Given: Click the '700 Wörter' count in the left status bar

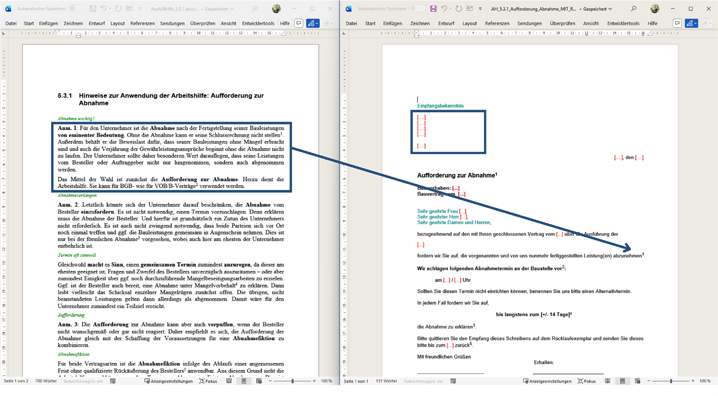Looking at the screenshot, I should (46, 381).
